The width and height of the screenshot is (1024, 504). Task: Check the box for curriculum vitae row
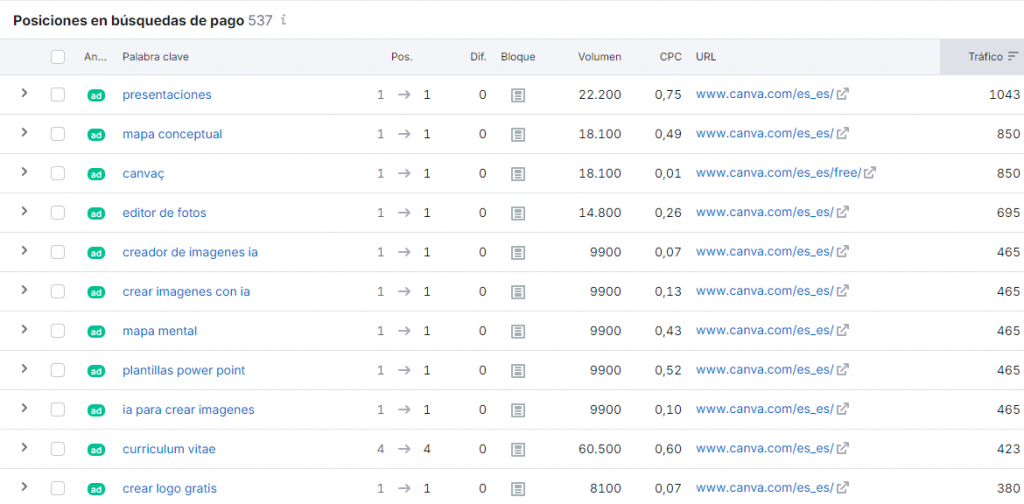(58, 449)
